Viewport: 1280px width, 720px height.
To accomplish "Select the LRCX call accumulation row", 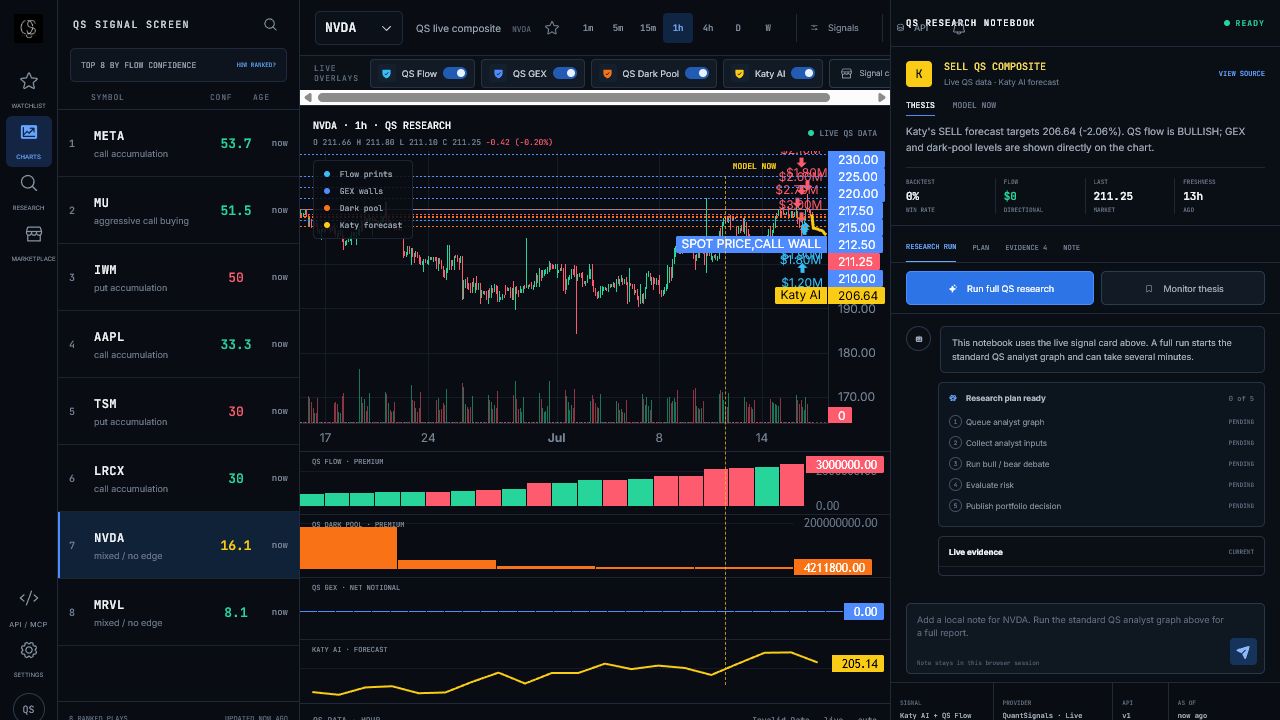I will [x=178, y=478].
